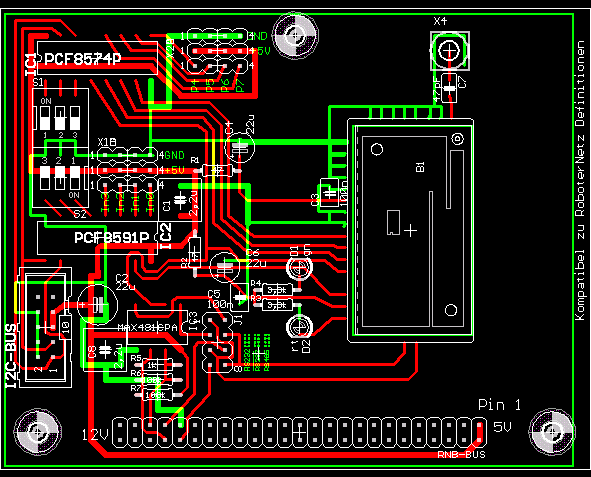Select electrolytic capacitor C2 22u
Image resolution: width=591 pixels, height=477 pixels.
click(x=97, y=304)
